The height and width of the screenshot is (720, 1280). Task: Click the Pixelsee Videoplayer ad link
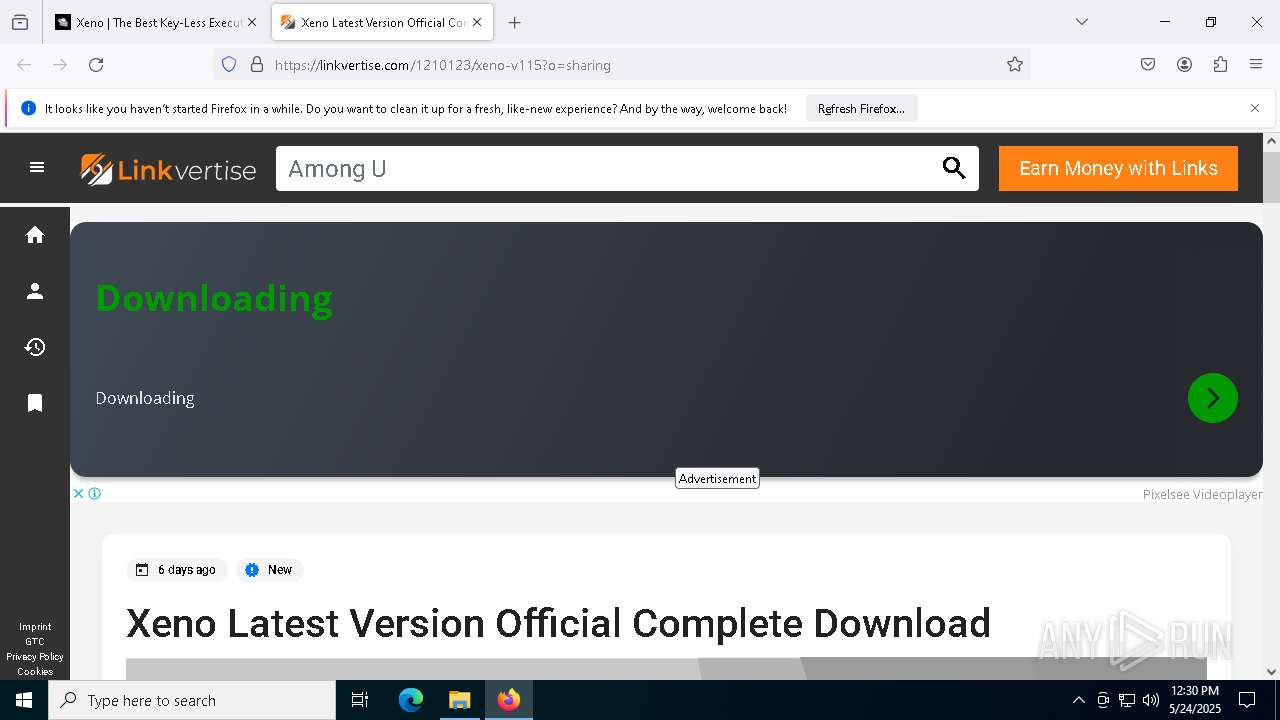click(1202, 494)
